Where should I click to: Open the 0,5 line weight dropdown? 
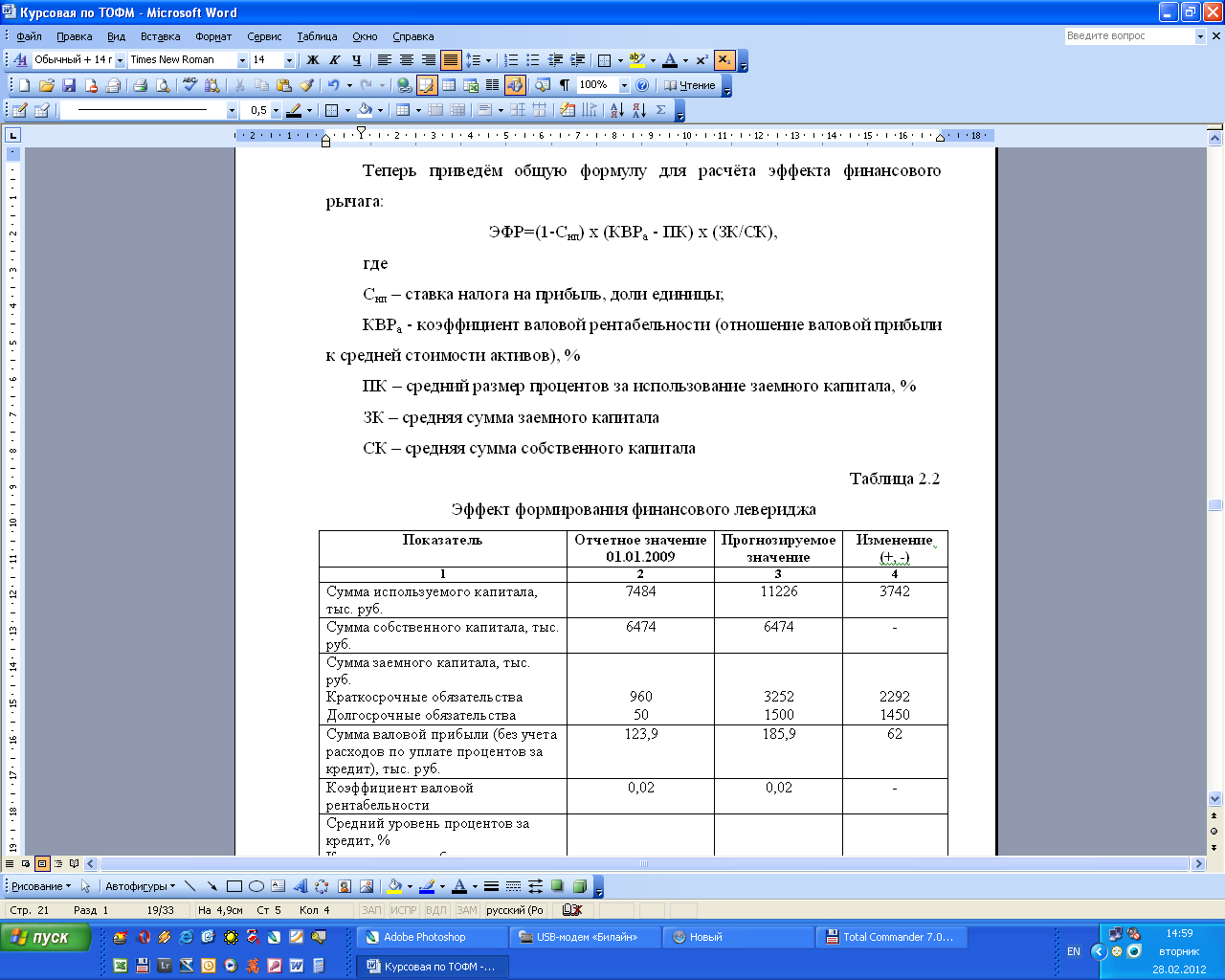(x=276, y=110)
